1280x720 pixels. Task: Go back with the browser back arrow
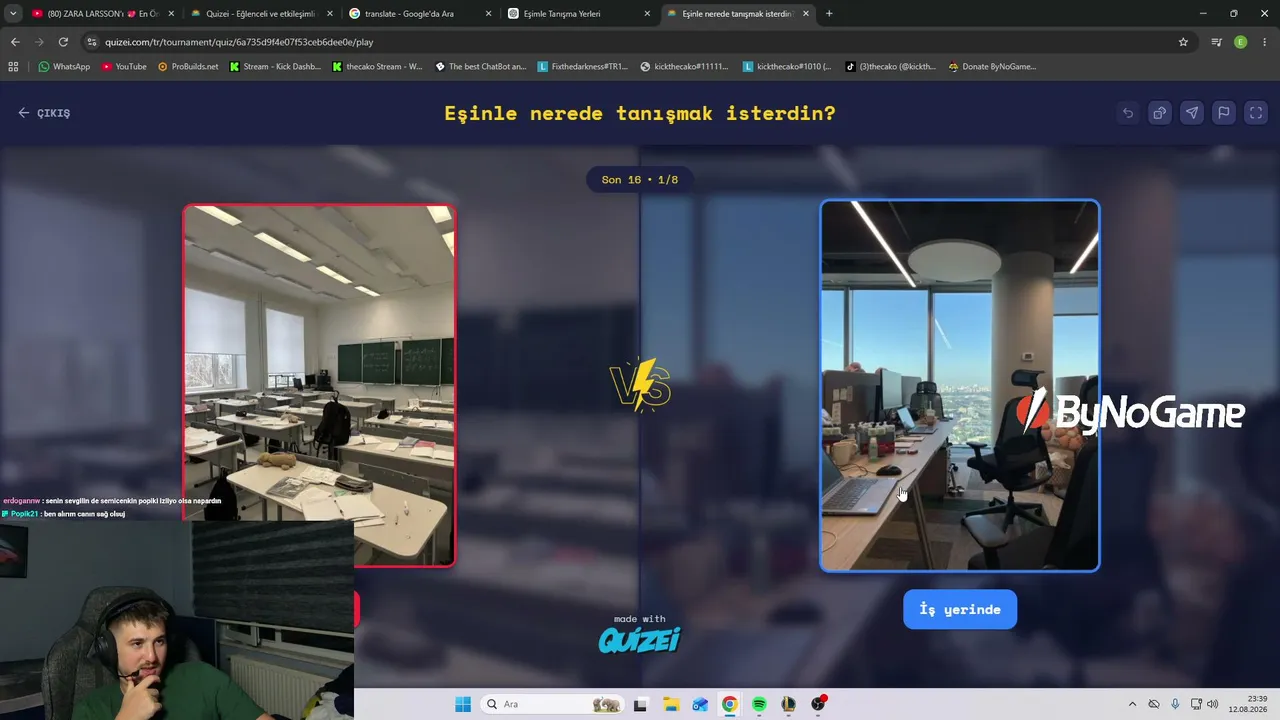[15, 42]
